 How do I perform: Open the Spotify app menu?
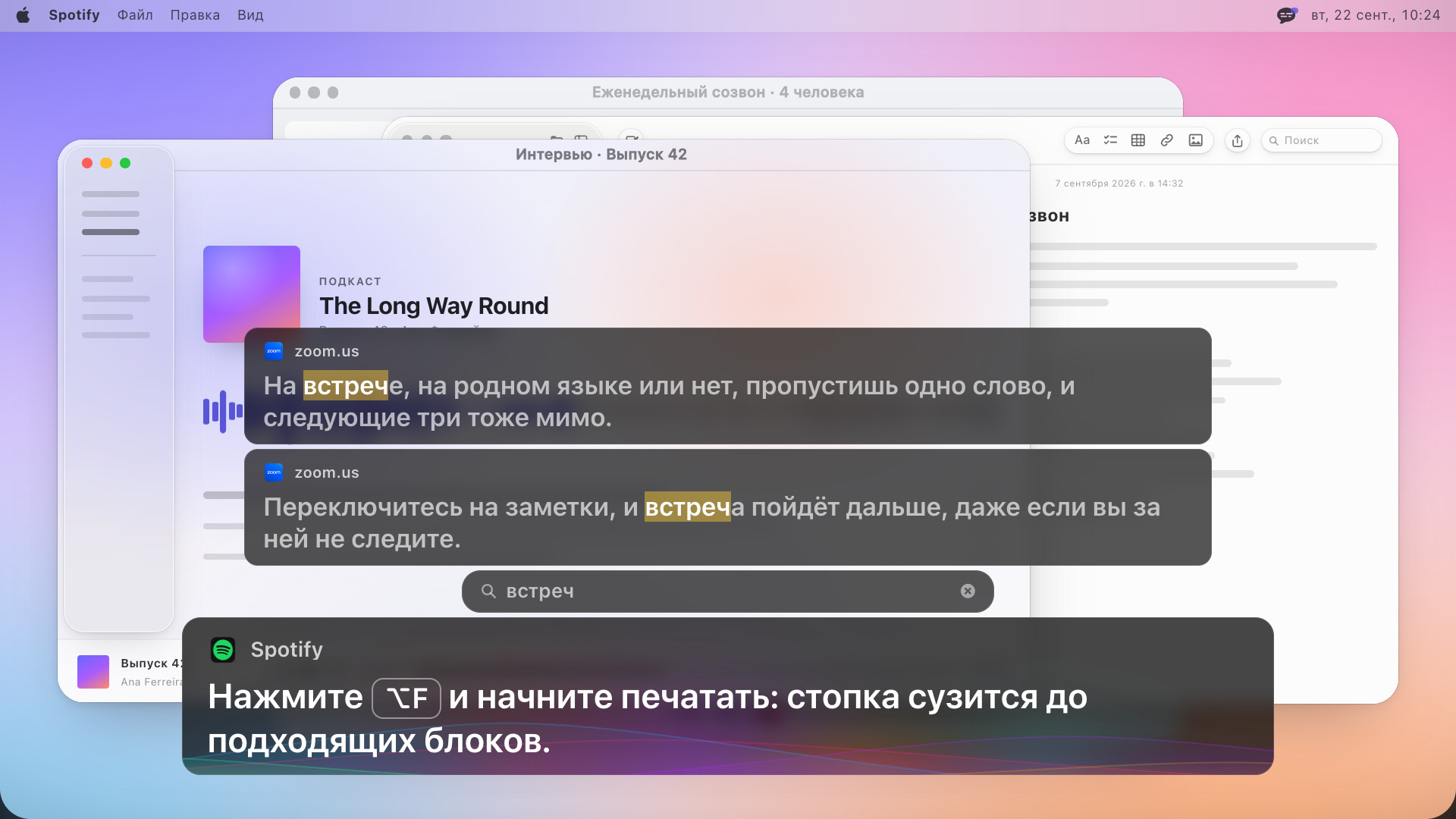coord(74,15)
